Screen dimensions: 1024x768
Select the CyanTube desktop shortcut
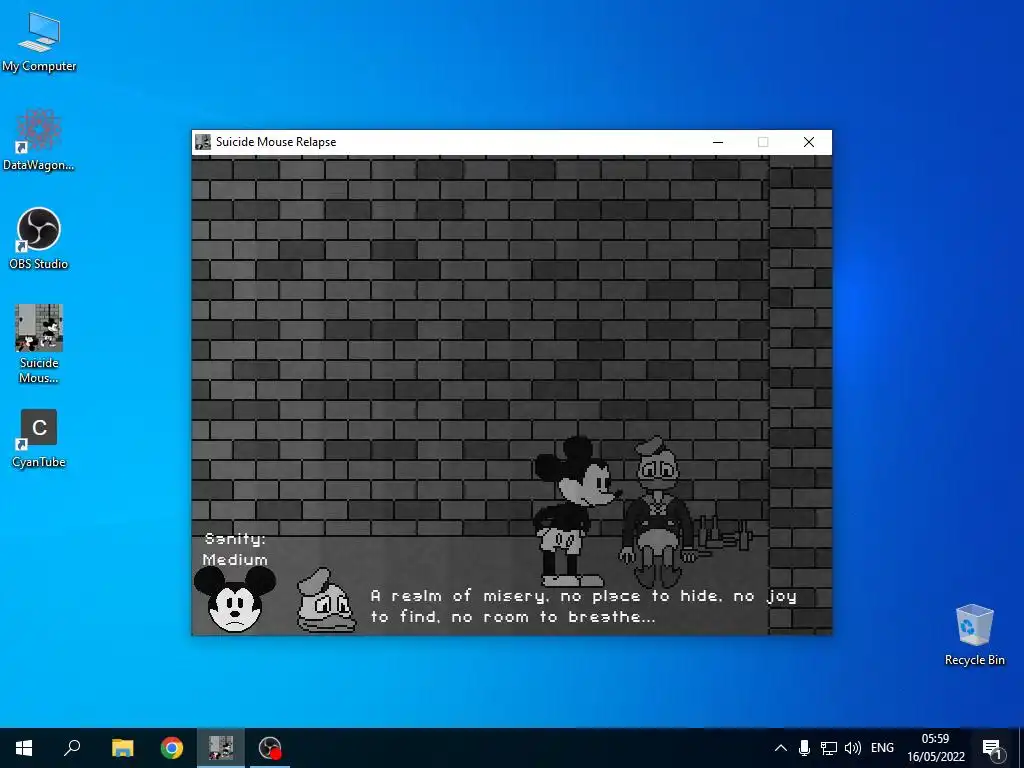click(39, 439)
